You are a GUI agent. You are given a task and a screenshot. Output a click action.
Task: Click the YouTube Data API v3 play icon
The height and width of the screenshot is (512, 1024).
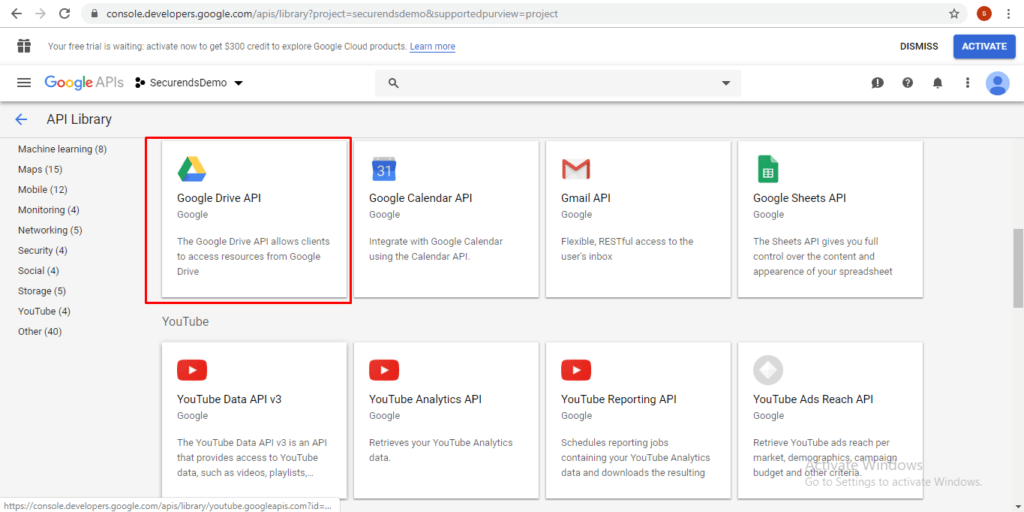192,370
